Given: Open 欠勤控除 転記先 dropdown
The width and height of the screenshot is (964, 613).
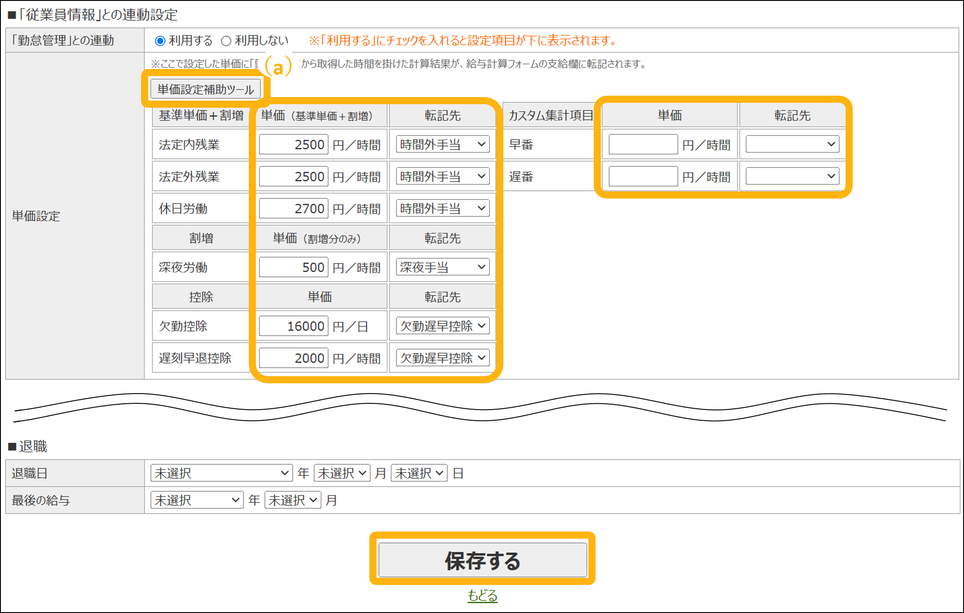Looking at the screenshot, I should [442, 326].
